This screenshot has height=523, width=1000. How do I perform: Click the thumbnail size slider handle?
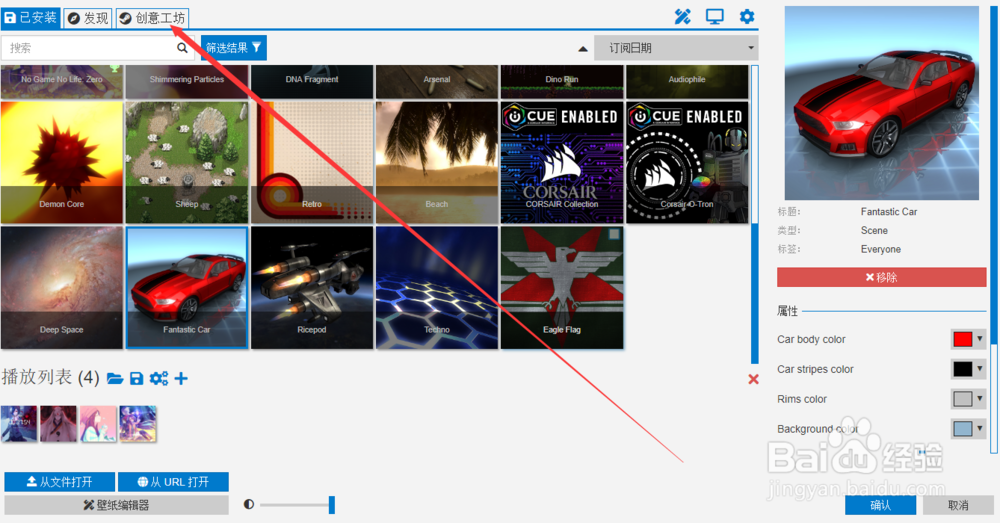pyautogui.click(x=332, y=505)
